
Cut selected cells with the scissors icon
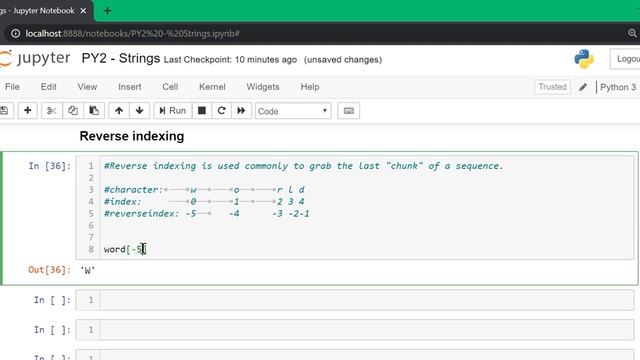(51, 111)
